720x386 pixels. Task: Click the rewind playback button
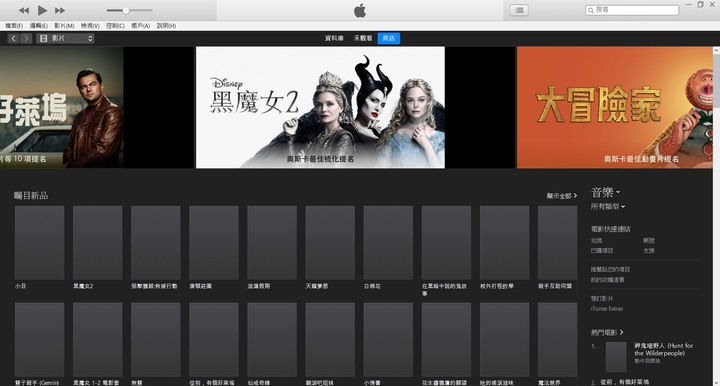point(23,10)
